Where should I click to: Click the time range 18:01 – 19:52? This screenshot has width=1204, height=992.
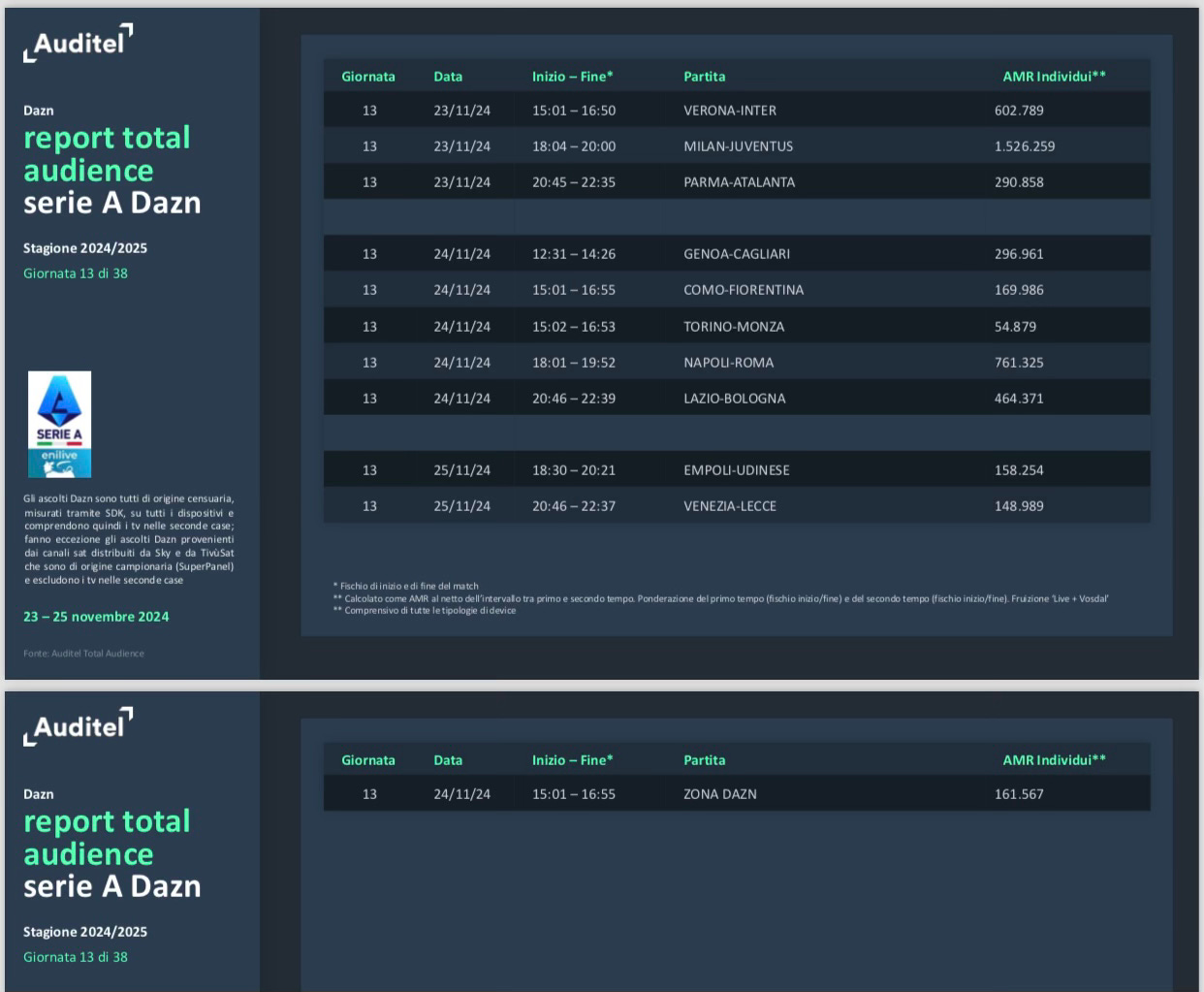click(574, 363)
